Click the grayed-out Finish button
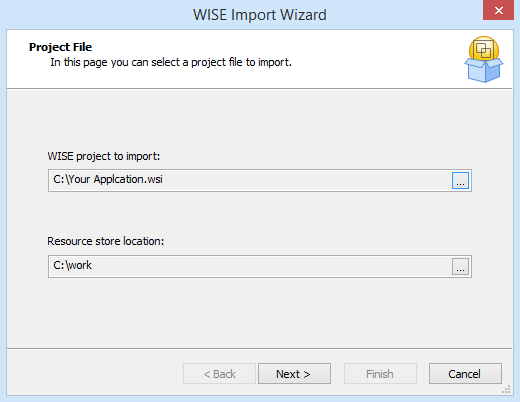520x402 pixels. click(x=380, y=374)
